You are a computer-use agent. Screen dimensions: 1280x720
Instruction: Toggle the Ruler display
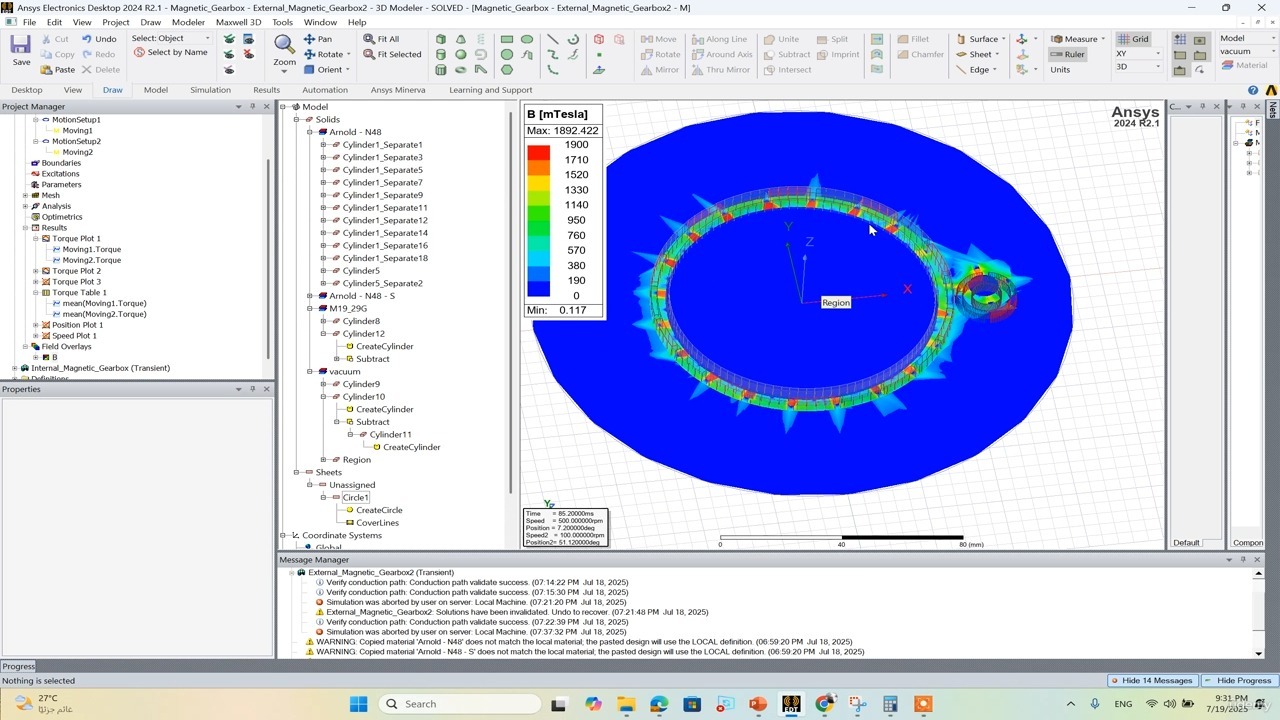1068,54
